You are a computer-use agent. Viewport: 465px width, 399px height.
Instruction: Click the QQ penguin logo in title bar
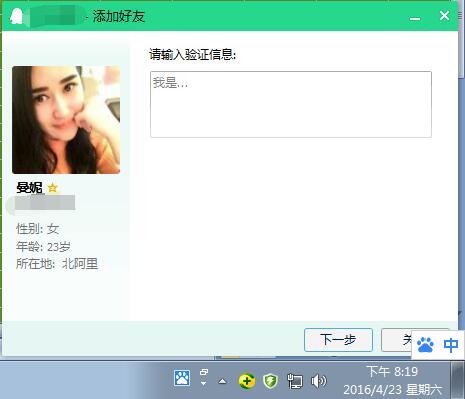[x=16, y=16]
